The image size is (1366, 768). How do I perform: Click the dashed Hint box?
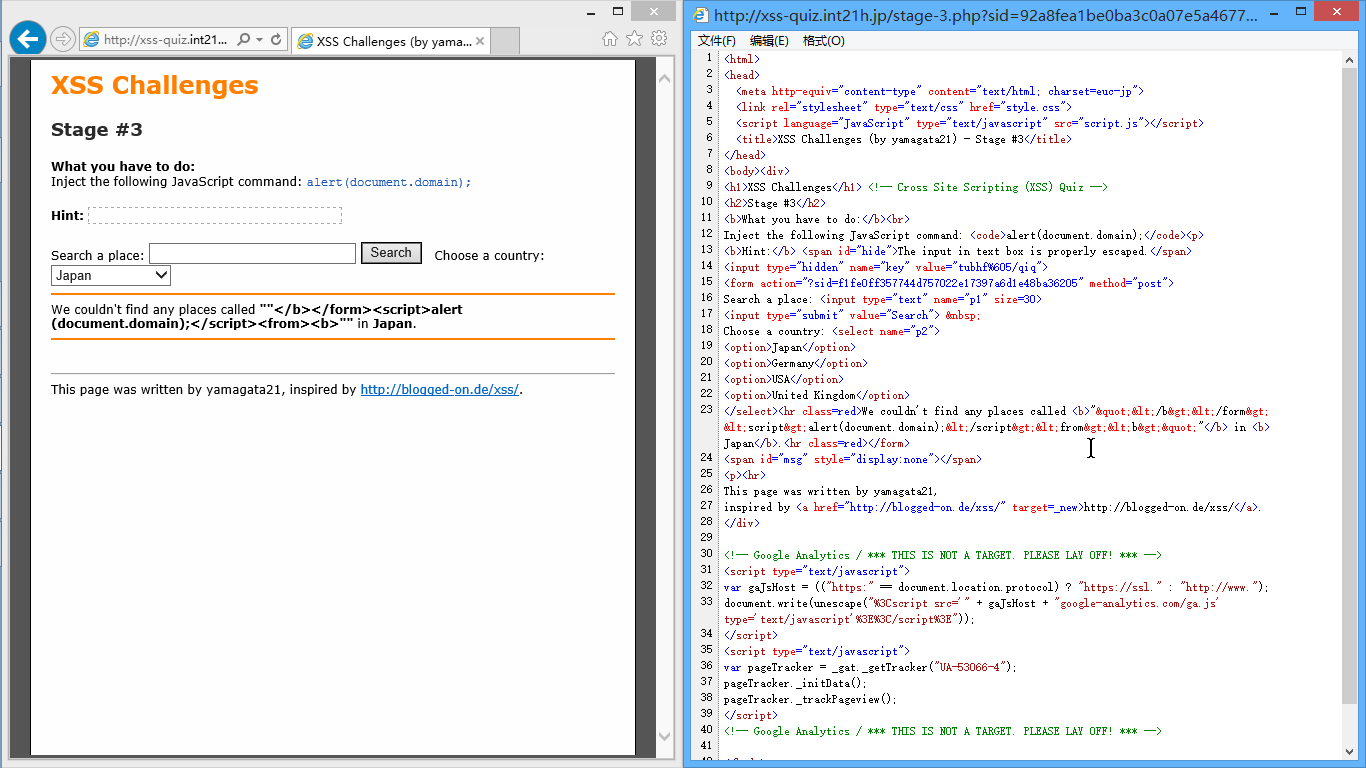coord(215,216)
